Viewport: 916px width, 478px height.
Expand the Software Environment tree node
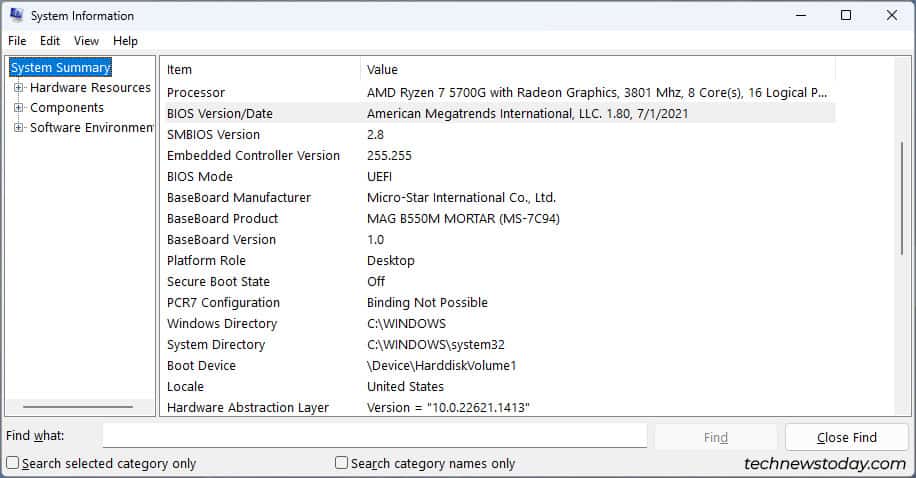coord(19,127)
